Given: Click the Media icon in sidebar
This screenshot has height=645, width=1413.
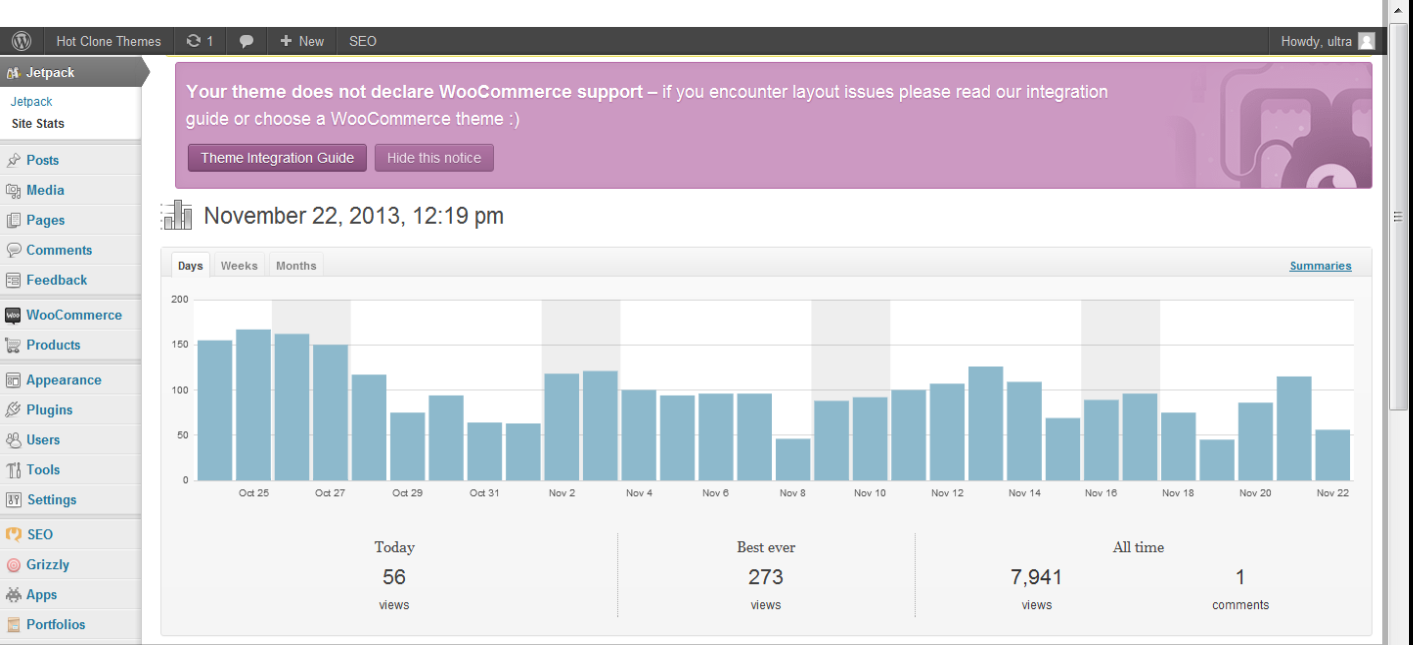Looking at the screenshot, I should click(13, 190).
